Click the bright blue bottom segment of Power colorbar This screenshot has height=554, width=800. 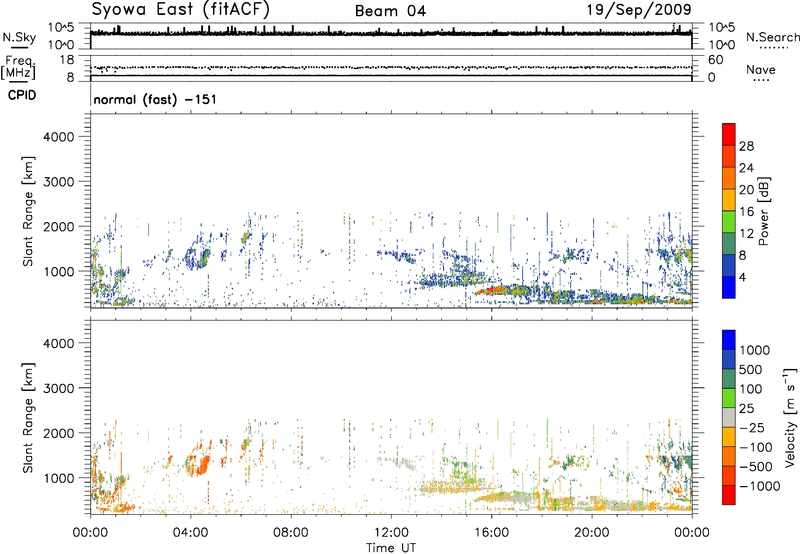tap(729, 287)
